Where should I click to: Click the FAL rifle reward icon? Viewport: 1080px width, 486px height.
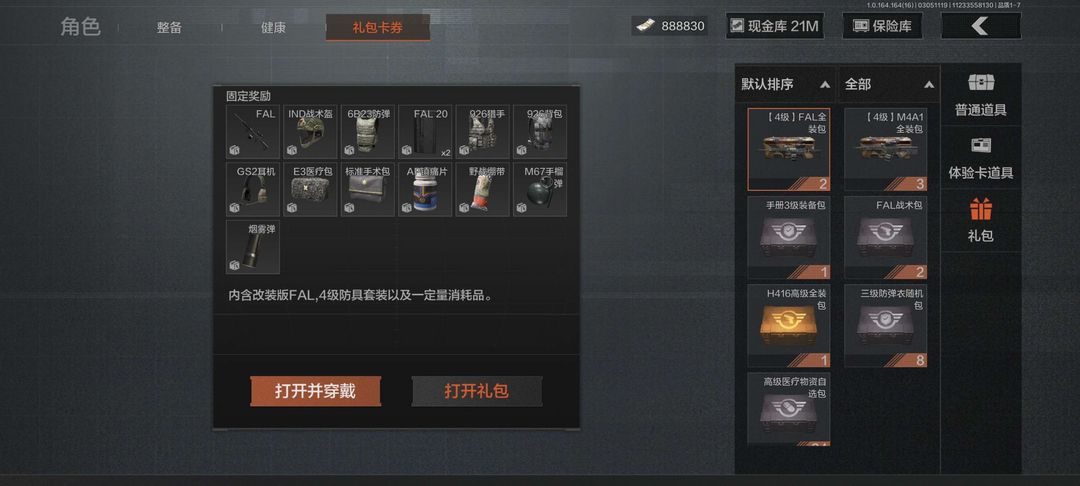[252, 131]
